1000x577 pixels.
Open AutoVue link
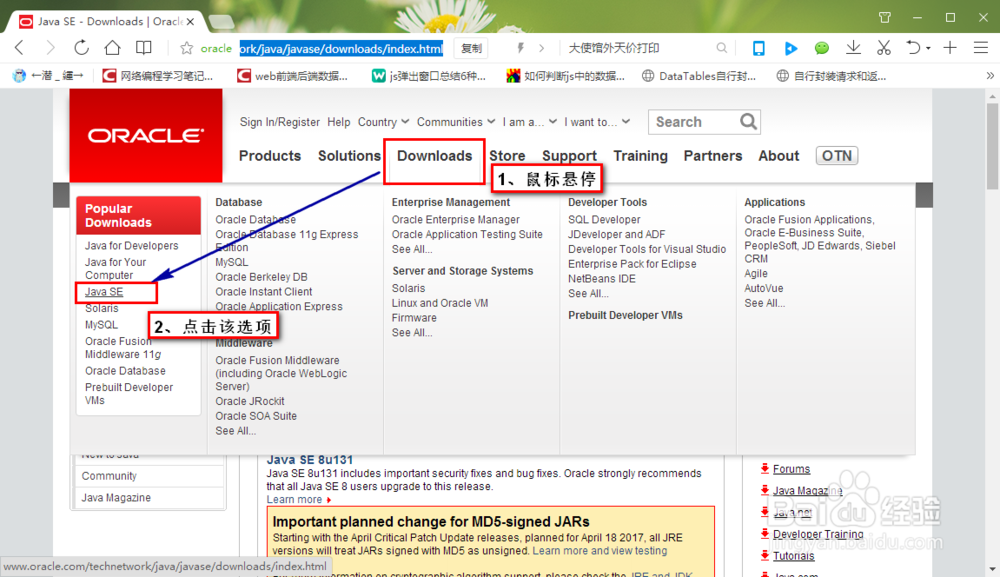pos(763,288)
